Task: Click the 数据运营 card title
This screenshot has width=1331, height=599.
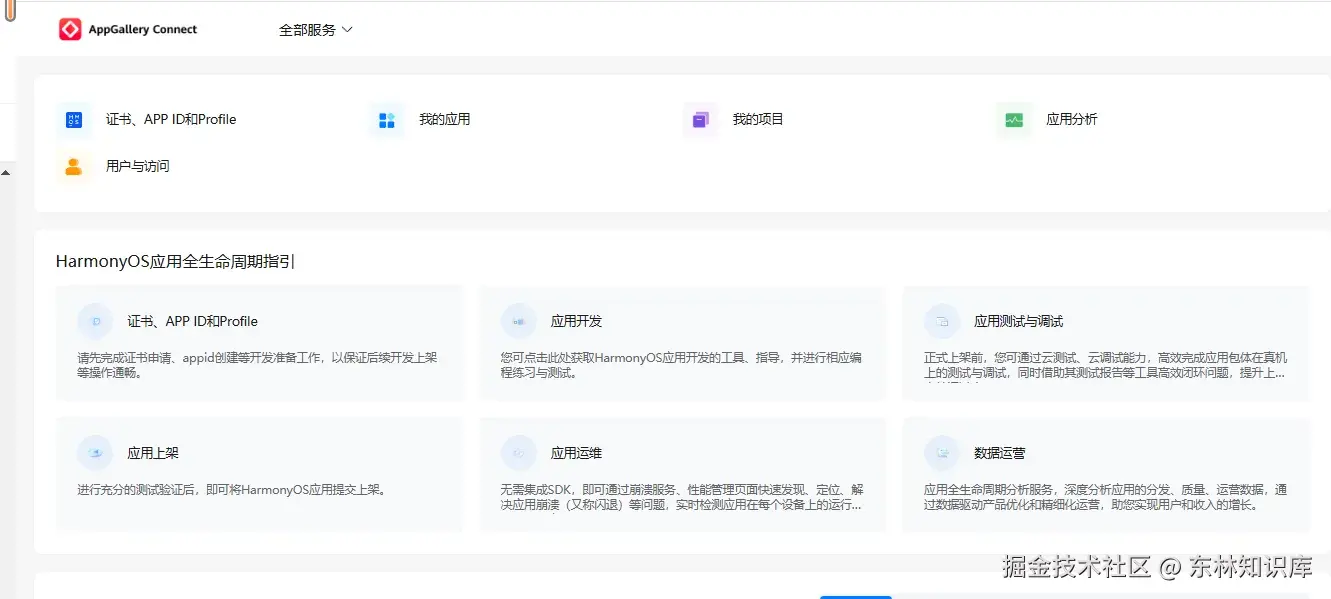Action: click(1000, 453)
